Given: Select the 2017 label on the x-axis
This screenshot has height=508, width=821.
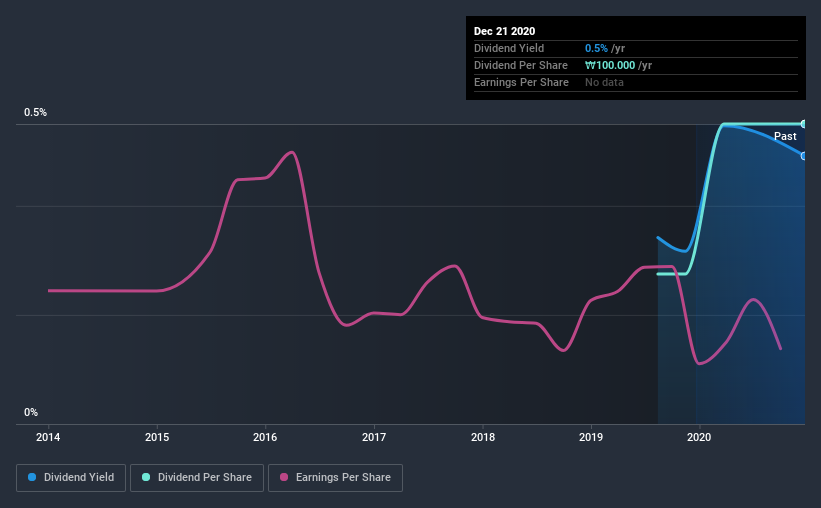Looking at the screenshot, I should point(374,437).
